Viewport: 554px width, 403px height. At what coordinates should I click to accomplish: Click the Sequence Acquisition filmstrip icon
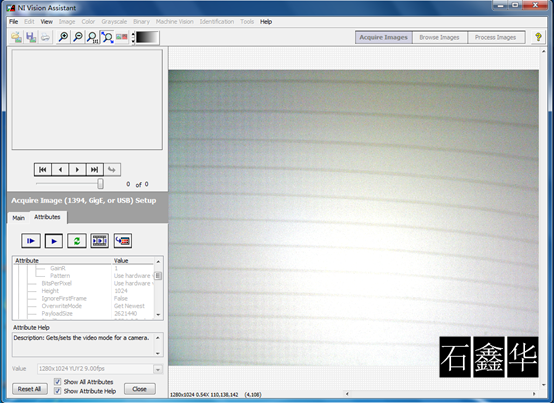(x=100, y=241)
